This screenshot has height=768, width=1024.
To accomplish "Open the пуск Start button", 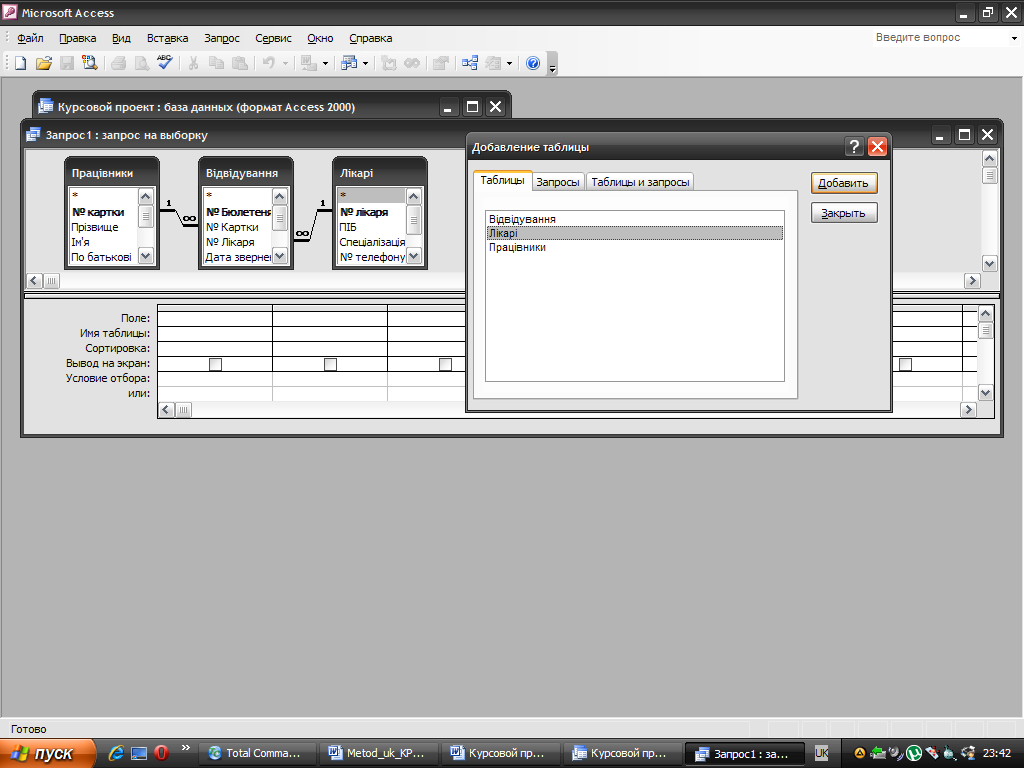I will pos(48,753).
